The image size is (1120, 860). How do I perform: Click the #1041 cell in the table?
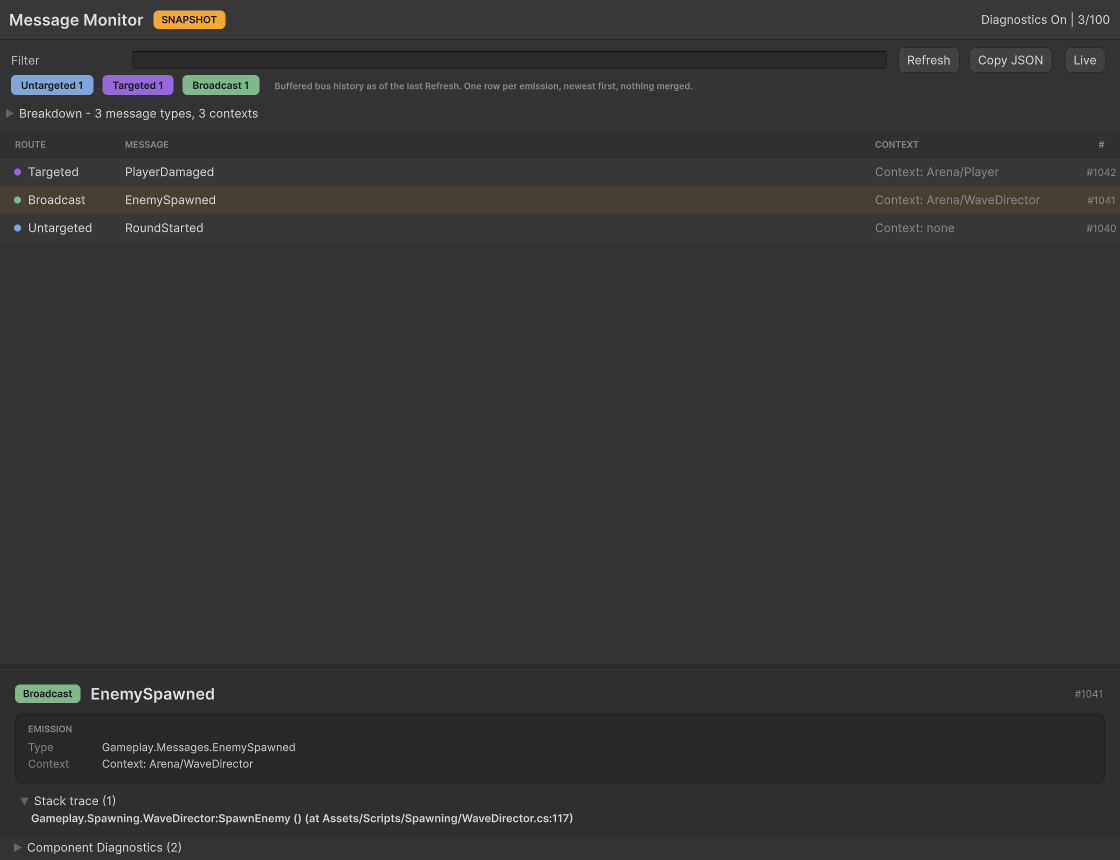pyautogui.click(x=1101, y=201)
